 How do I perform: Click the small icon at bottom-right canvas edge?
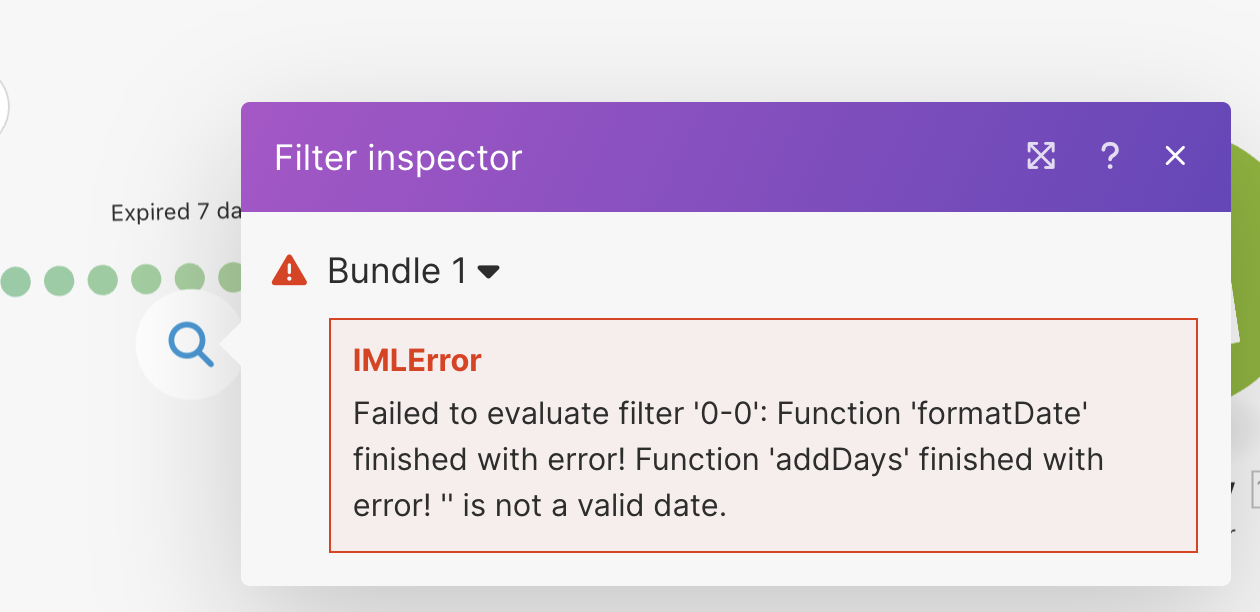[1253, 490]
